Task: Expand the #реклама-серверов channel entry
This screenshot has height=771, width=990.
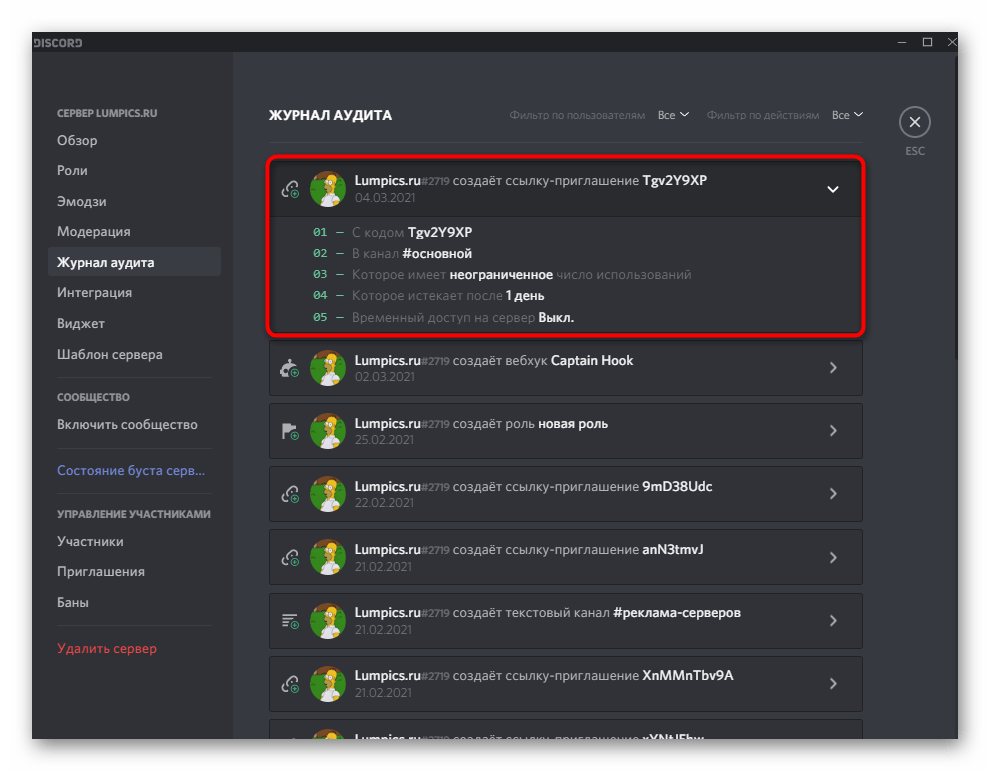Action: point(832,620)
